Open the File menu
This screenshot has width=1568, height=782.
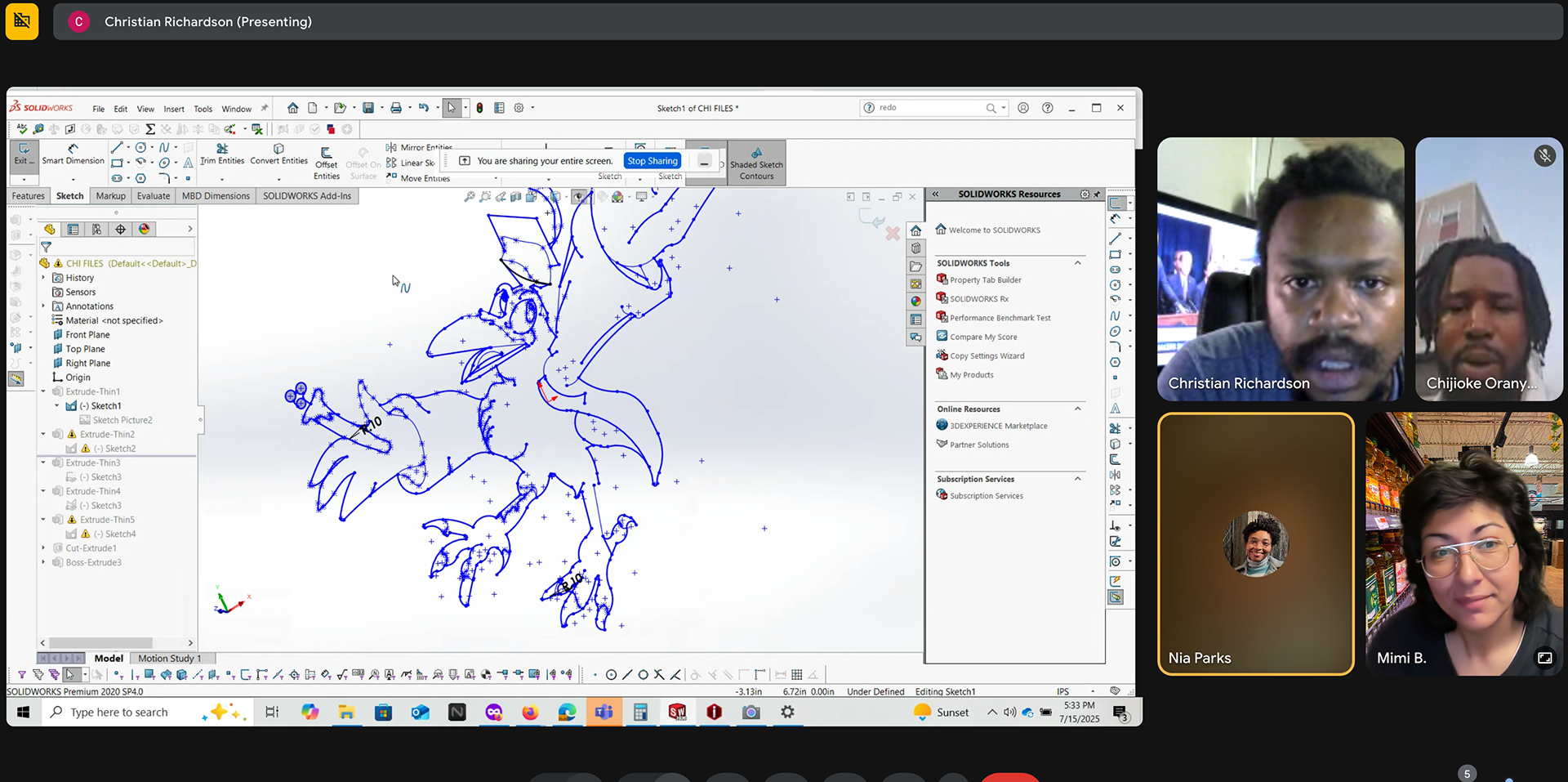[x=98, y=109]
